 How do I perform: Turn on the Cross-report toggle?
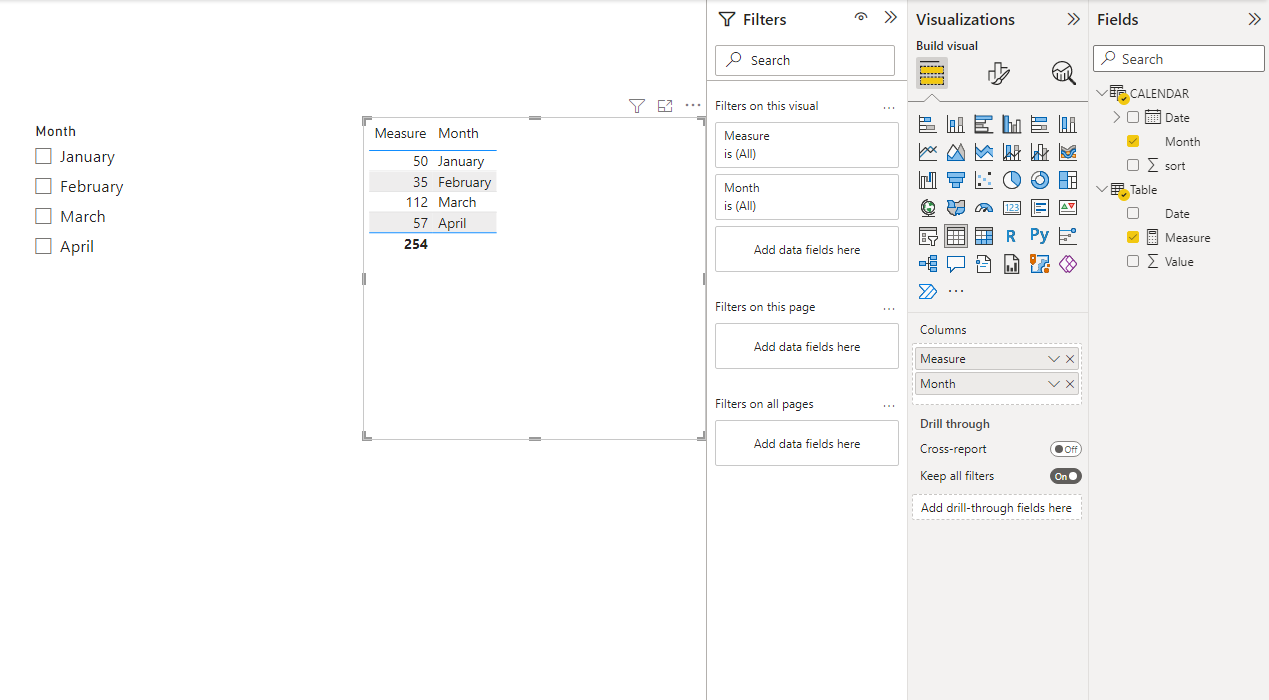[x=1066, y=450]
